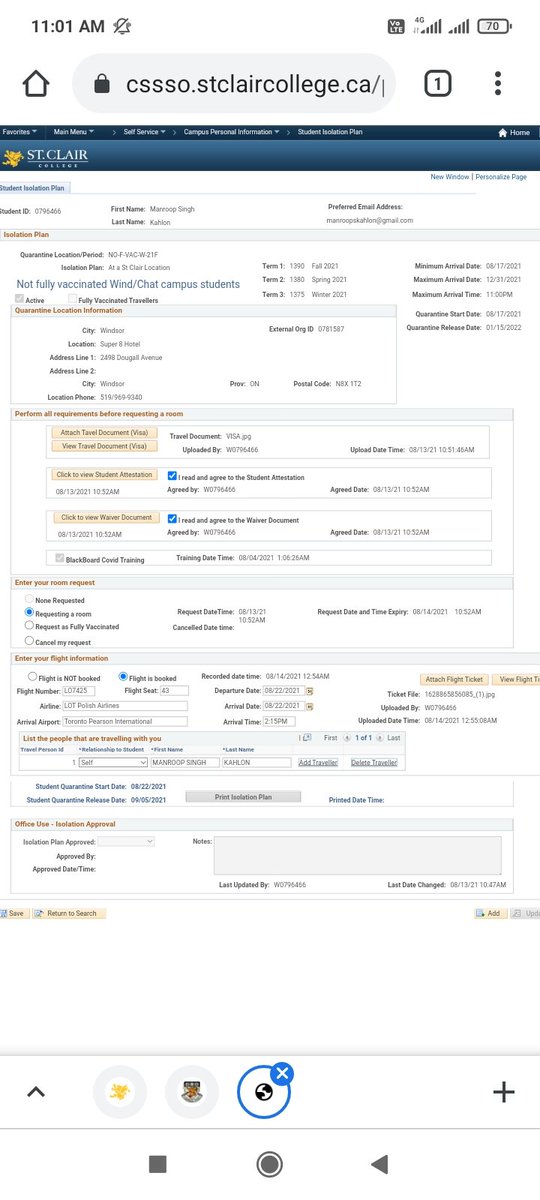
Task: Select Requesting a room radio option
Action: click(29, 613)
